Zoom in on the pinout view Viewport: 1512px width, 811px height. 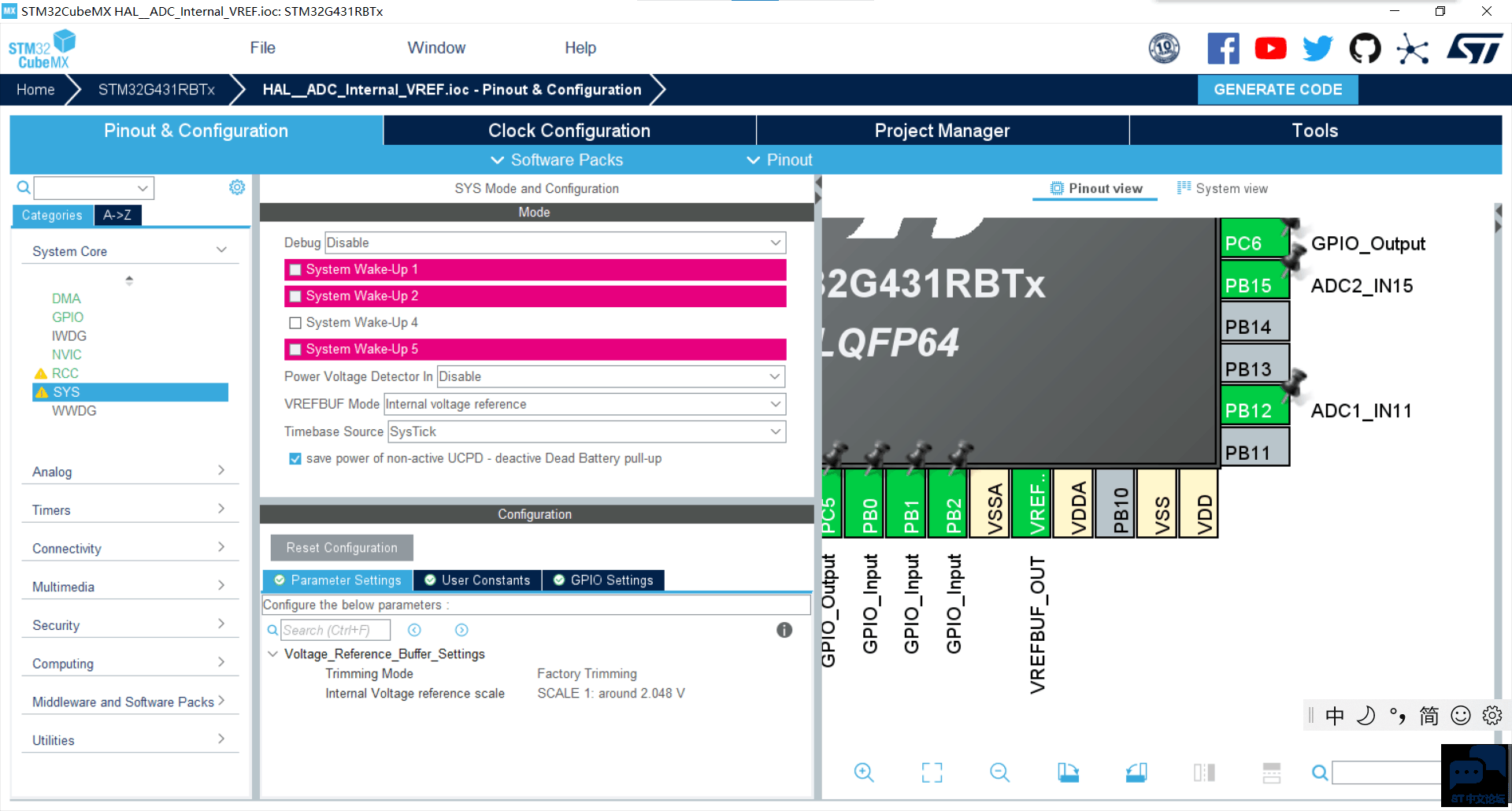click(x=864, y=772)
